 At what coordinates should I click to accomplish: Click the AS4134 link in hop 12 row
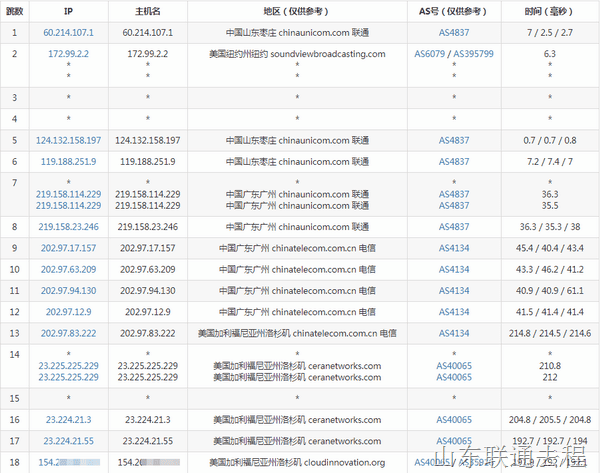pyautogui.click(x=454, y=312)
